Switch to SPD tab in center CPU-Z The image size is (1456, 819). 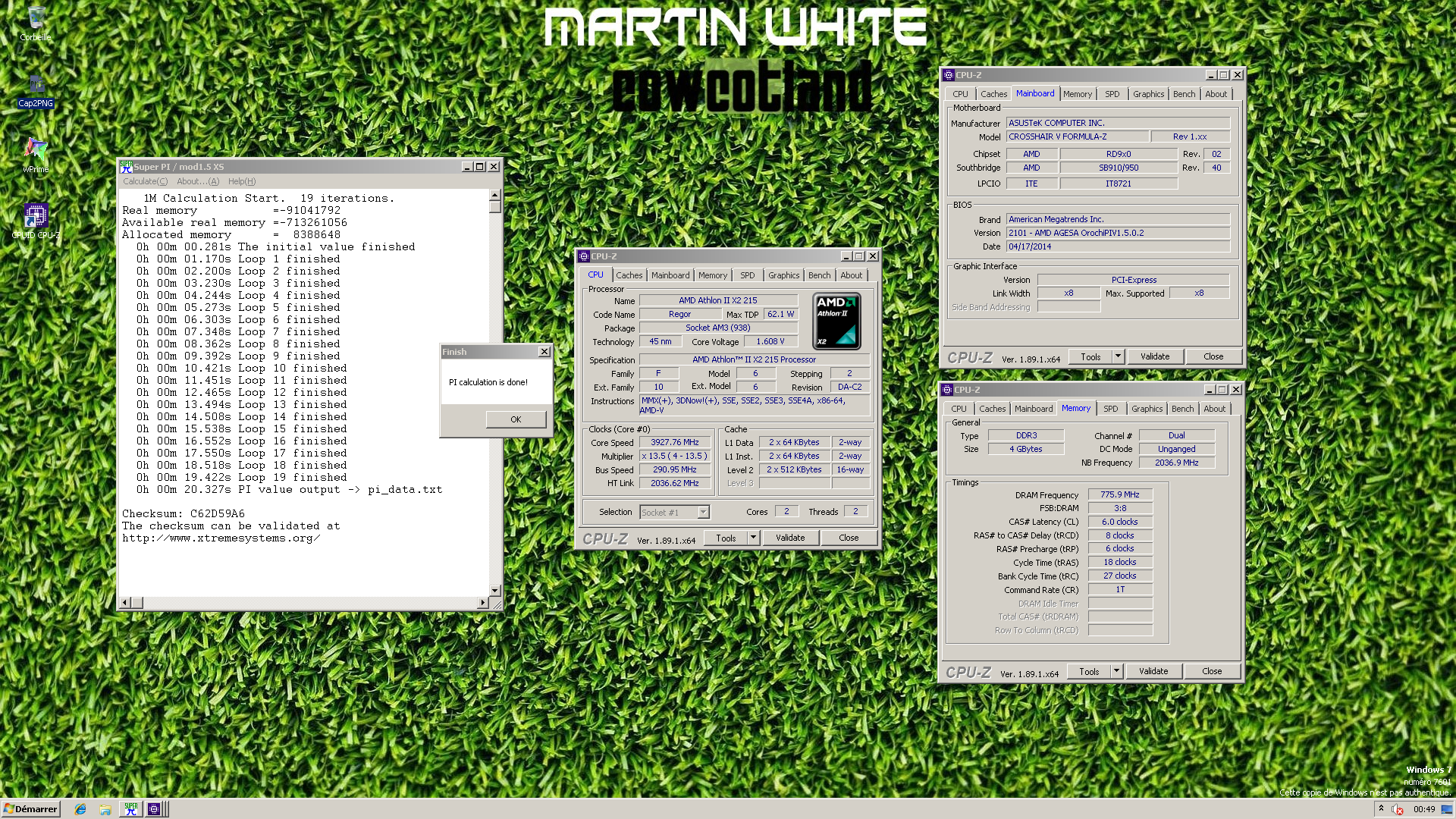(x=747, y=275)
